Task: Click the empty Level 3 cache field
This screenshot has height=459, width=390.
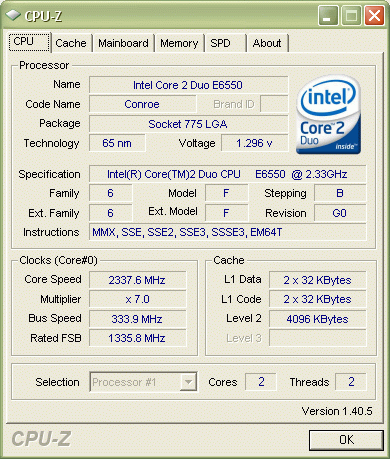Action: [318, 338]
